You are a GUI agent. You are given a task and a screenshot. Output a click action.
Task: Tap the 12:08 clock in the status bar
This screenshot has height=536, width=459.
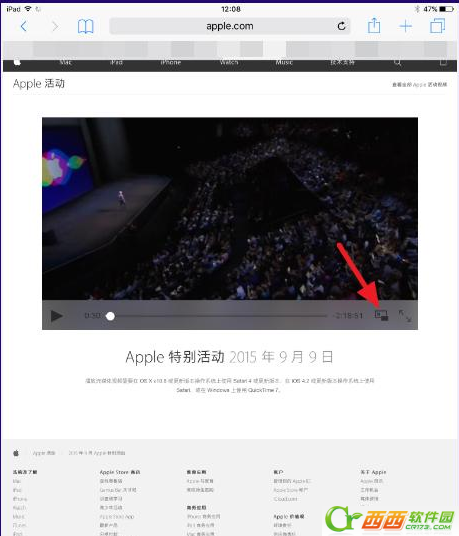231,9
